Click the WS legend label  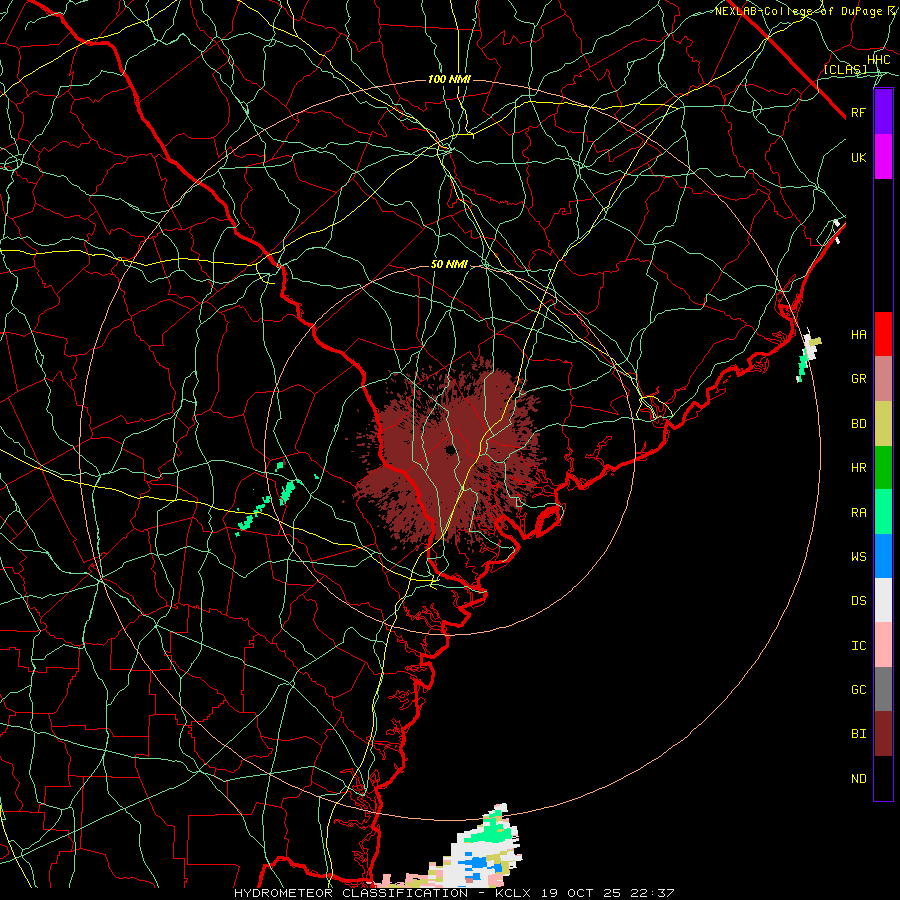[x=859, y=557]
